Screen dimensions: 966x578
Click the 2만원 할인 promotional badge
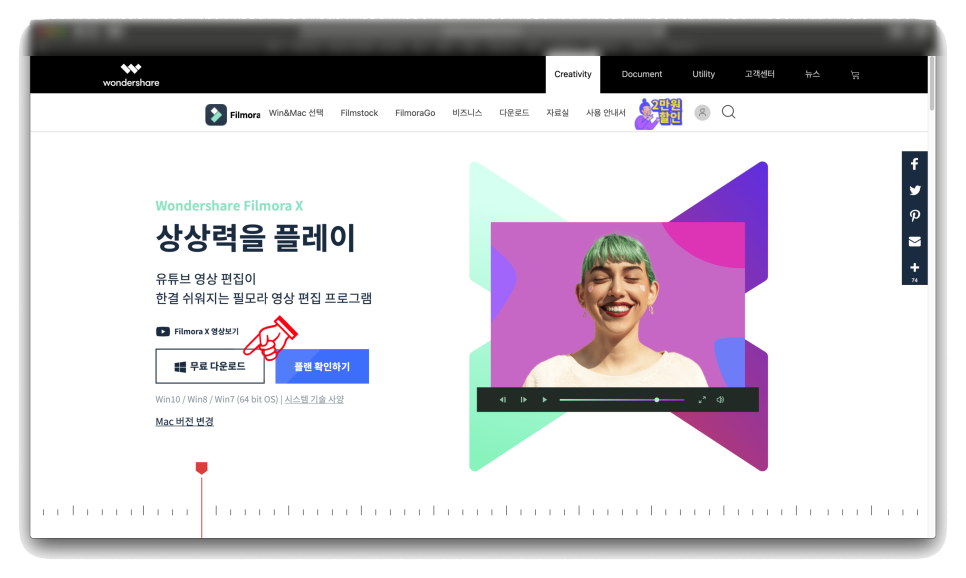pos(659,113)
